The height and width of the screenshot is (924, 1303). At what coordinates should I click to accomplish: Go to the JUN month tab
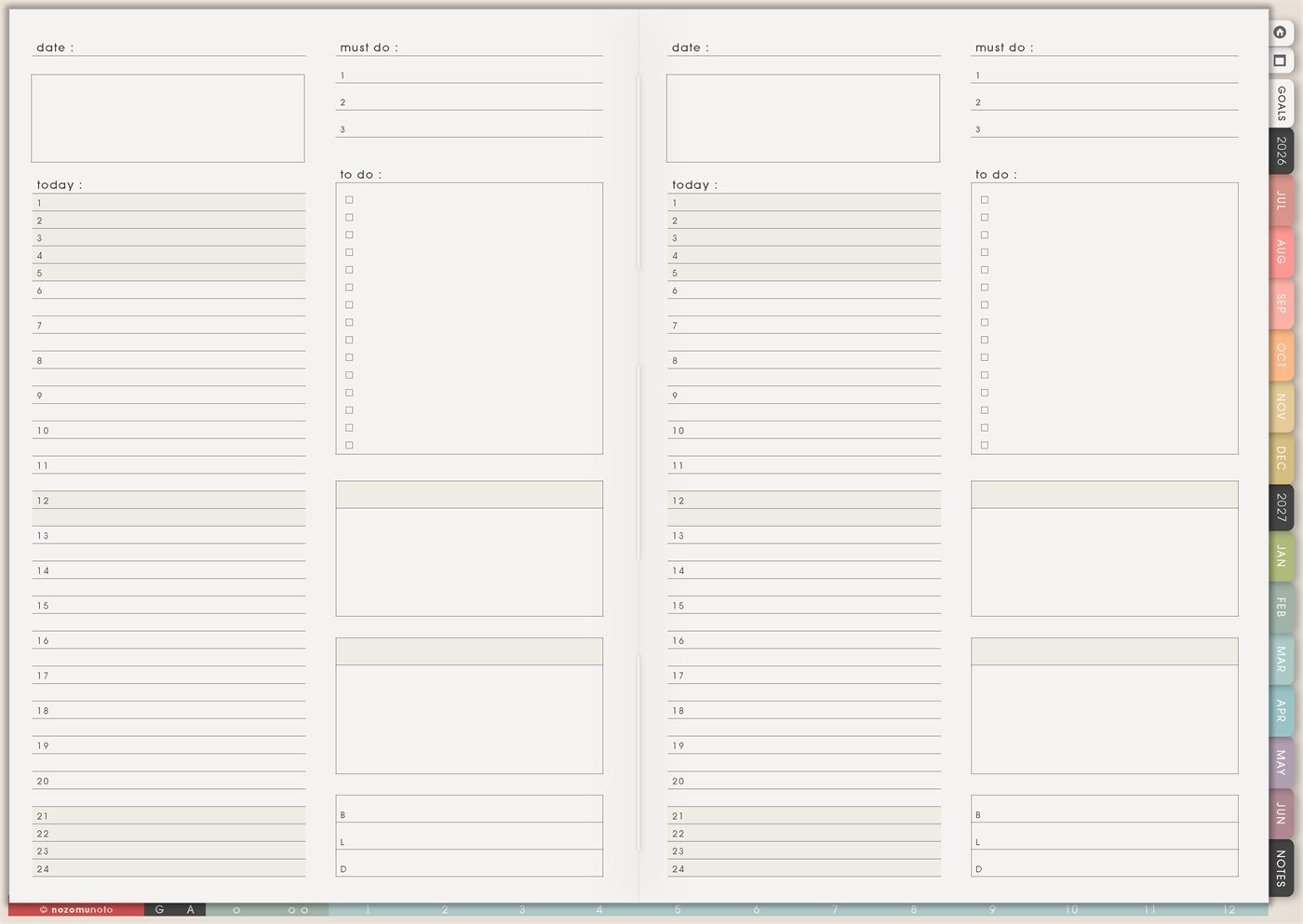coord(1282,812)
